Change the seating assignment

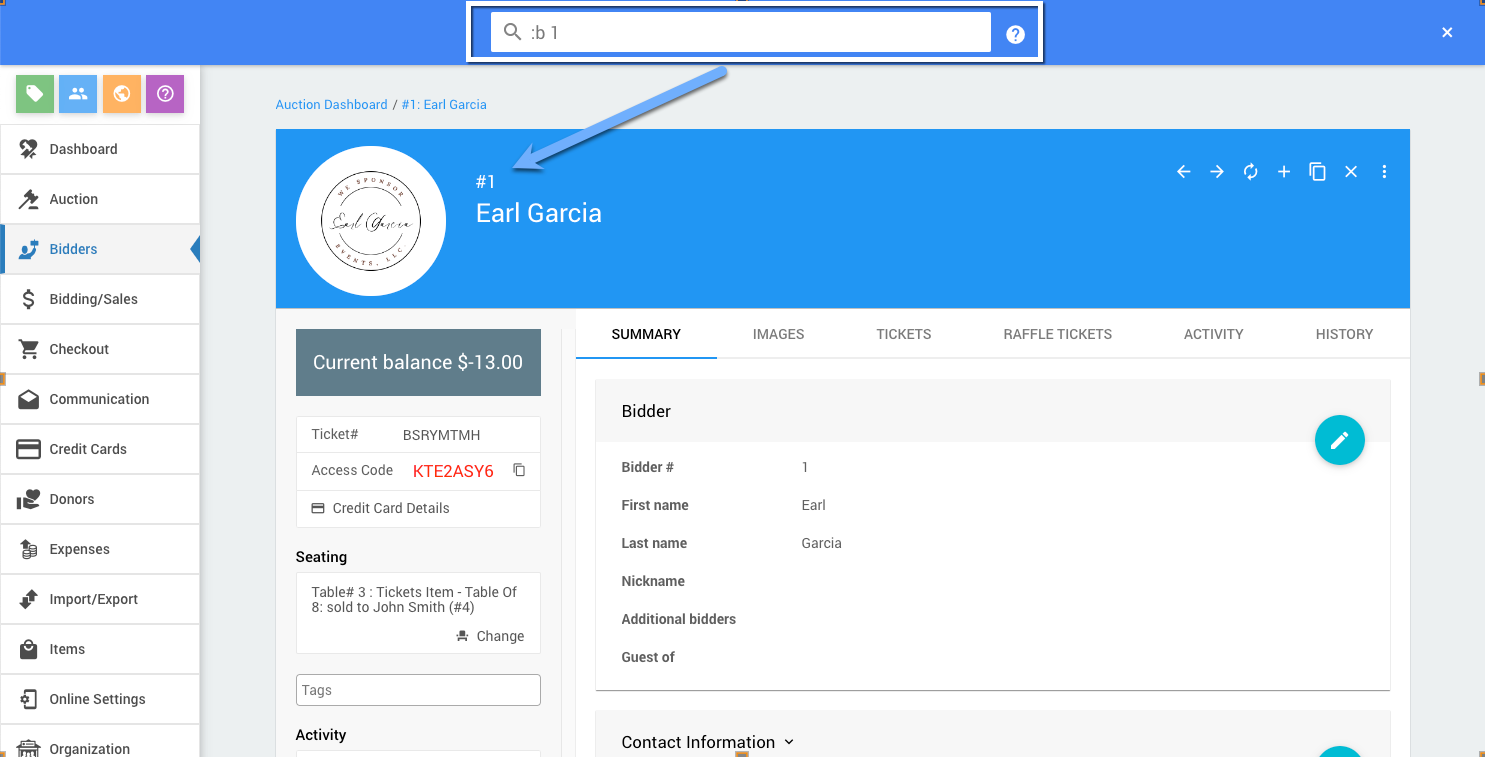490,636
